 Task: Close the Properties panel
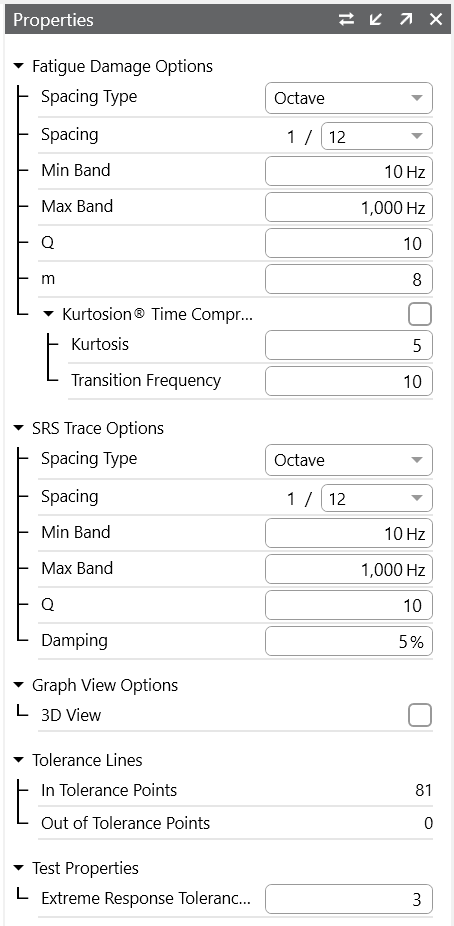pyautogui.click(x=436, y=19)
